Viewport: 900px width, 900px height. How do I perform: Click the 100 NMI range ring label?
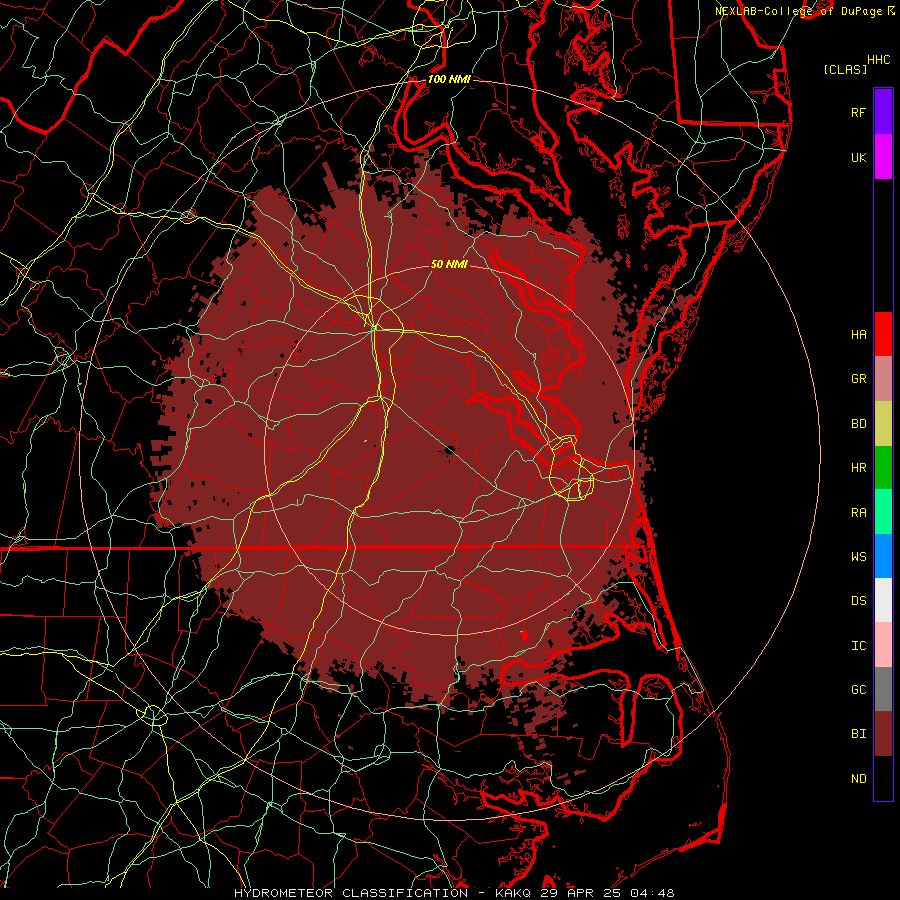click(x=449, y=79)
